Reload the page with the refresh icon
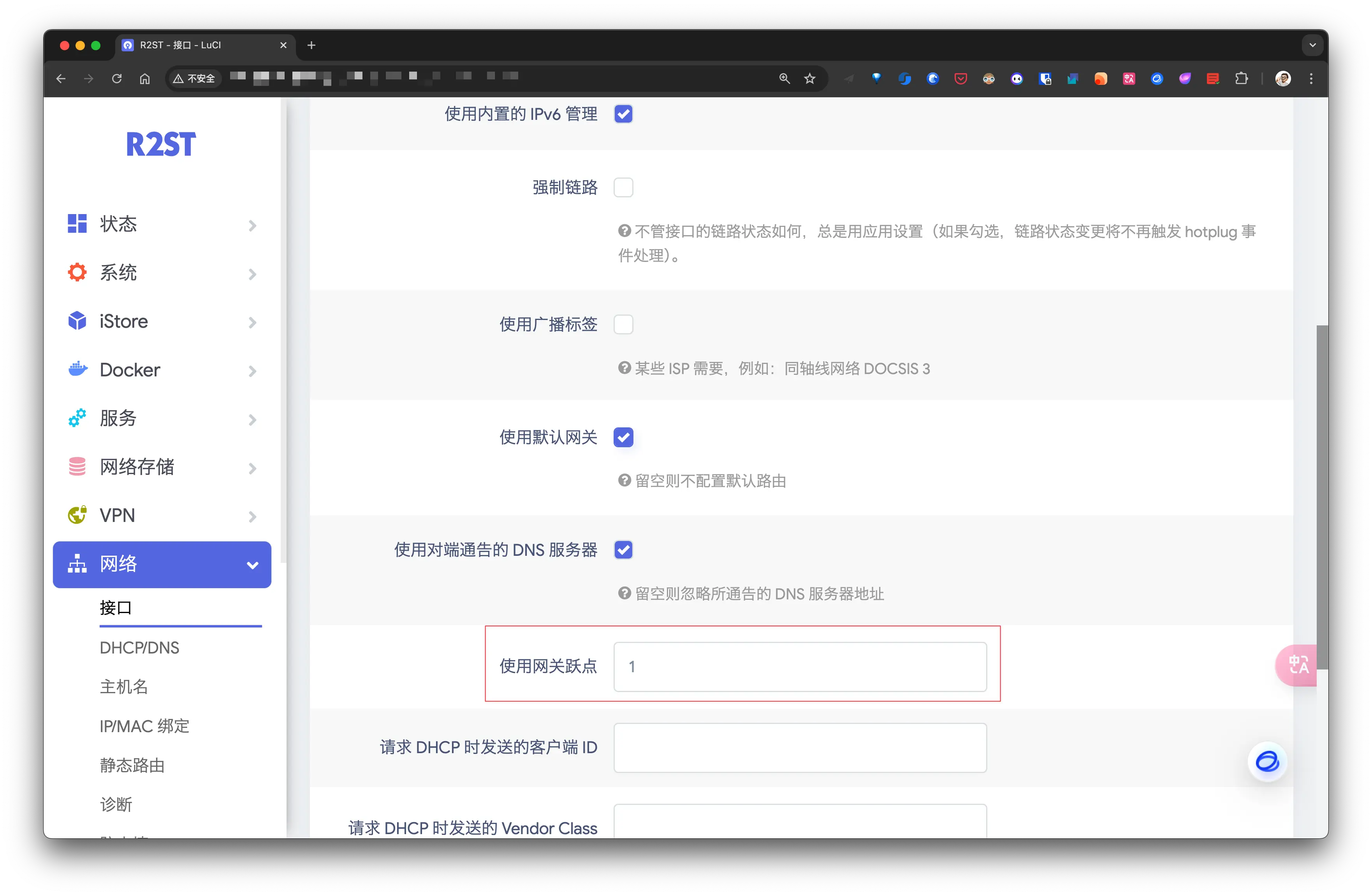Image resolution: width=1372 pixels, height=896 pixels. pyautogui.click(x=116, y=78)
